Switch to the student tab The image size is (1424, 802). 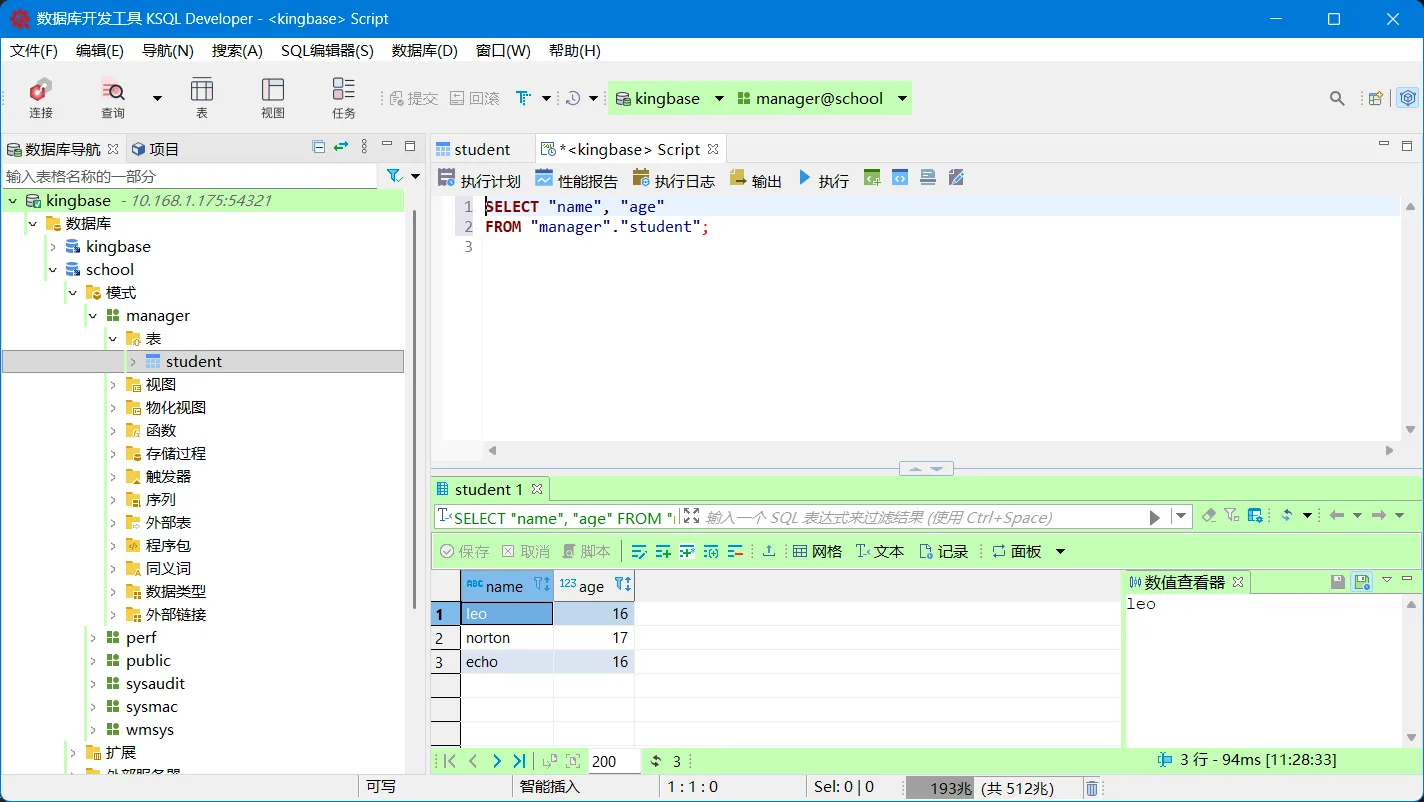[481, 148]
